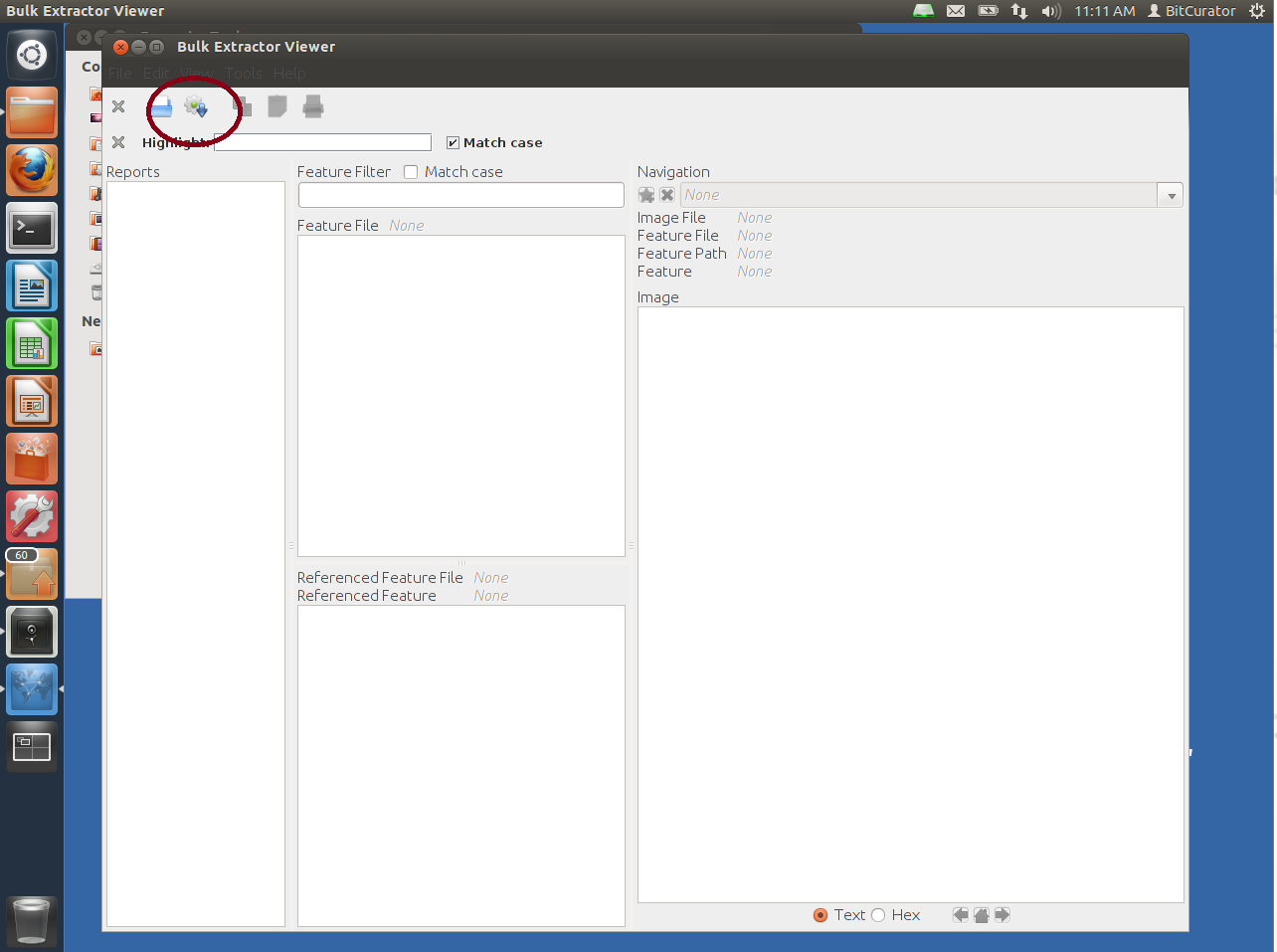This screenshot has height=952, width=1277.
Task: Open the Workspace Switcher in the dock
Action: (x=32, y=747)
